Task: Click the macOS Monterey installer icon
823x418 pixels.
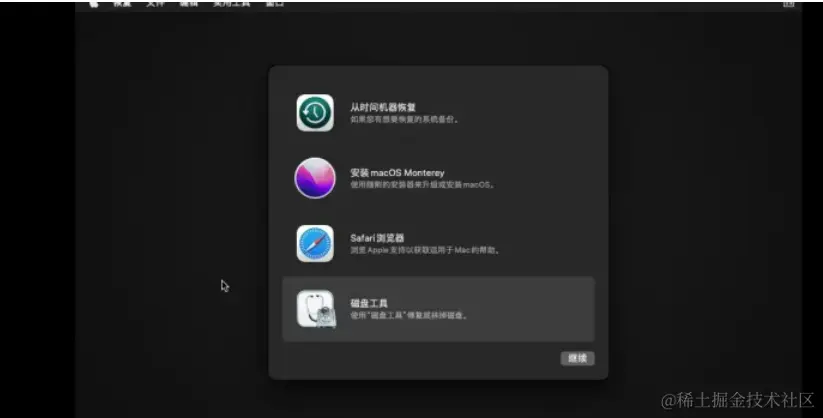Action: (315, 178)
